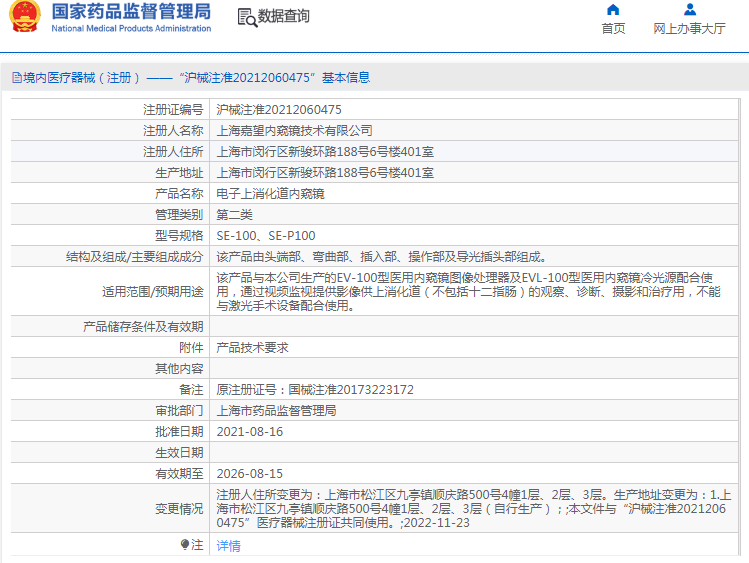This screenshot has height=563, width=749.
Task: Click the approval date 2021-08-16
Action: [250, 432]
